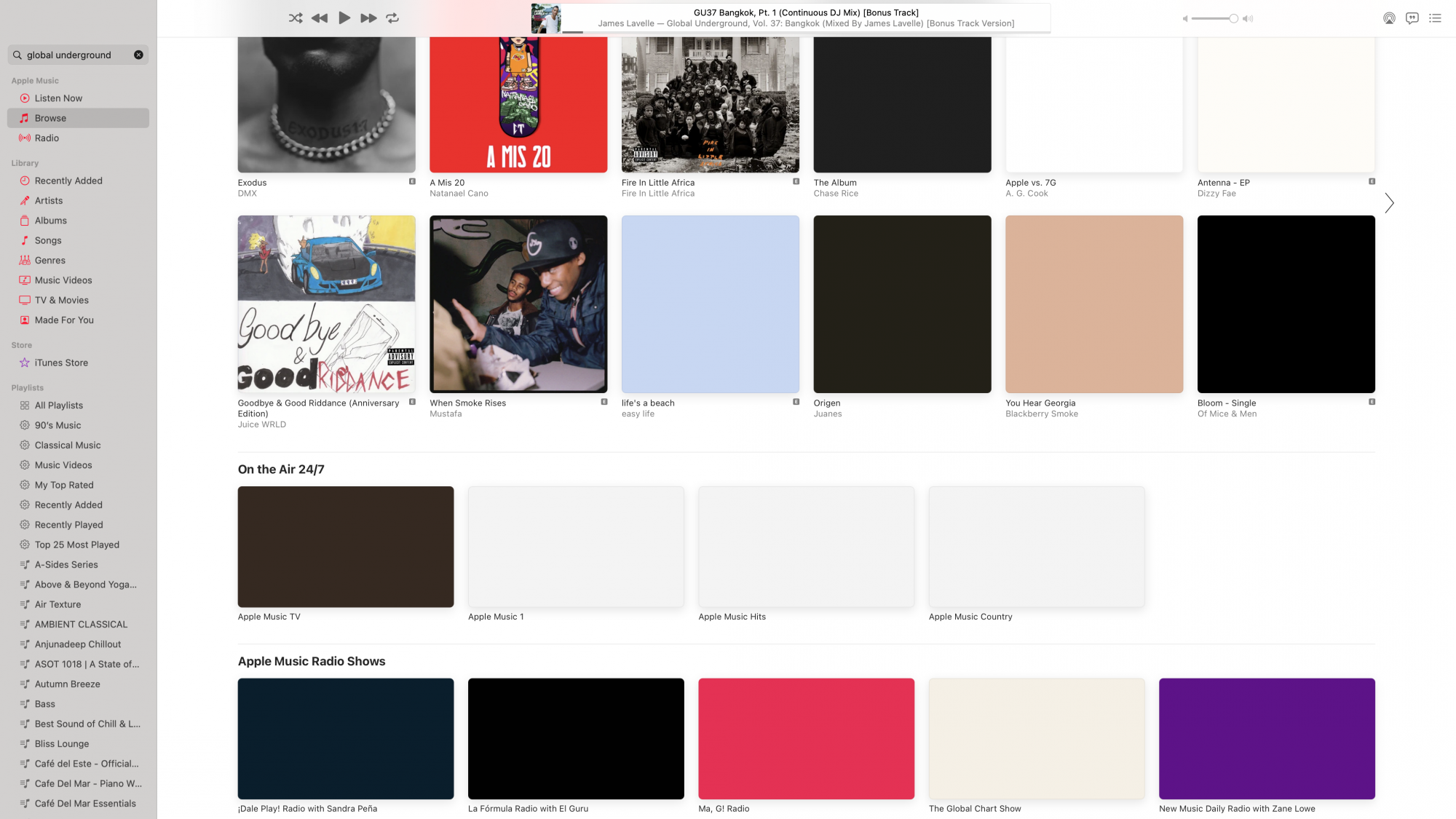Open the Apple Music TV station

coord(346,547)
